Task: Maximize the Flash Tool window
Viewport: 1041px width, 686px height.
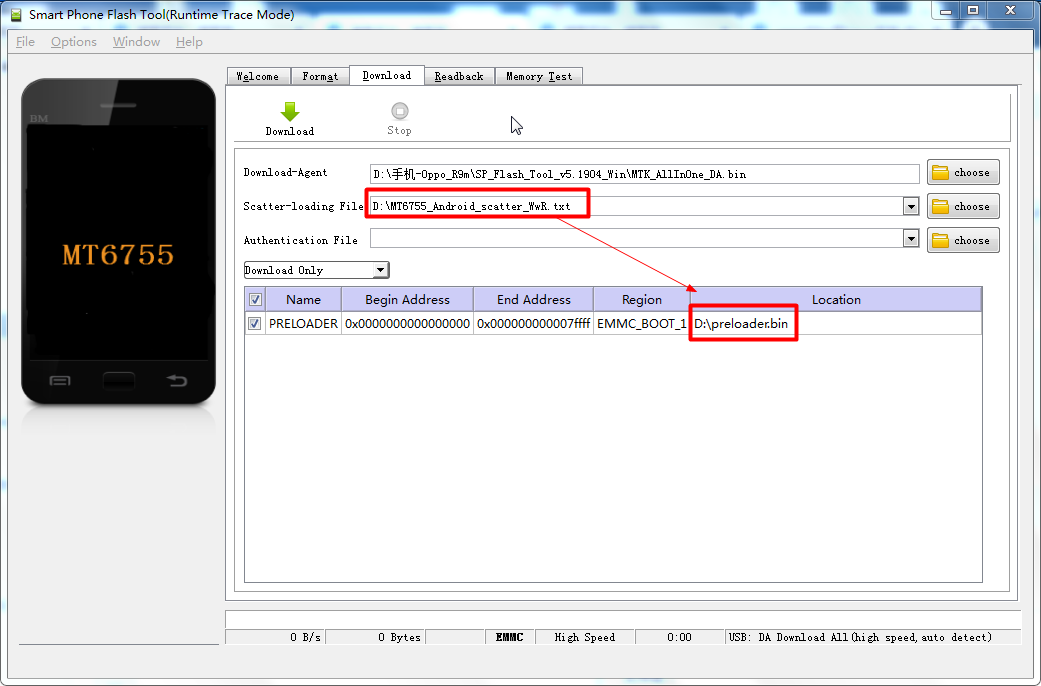Action: [x=973, y=11]
